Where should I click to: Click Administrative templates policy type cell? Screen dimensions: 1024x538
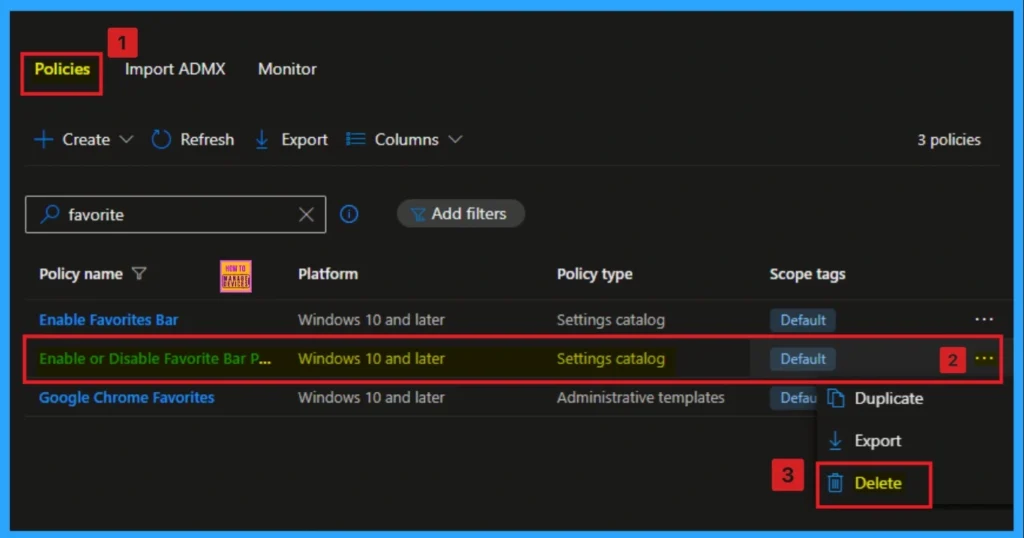(641, 398)
